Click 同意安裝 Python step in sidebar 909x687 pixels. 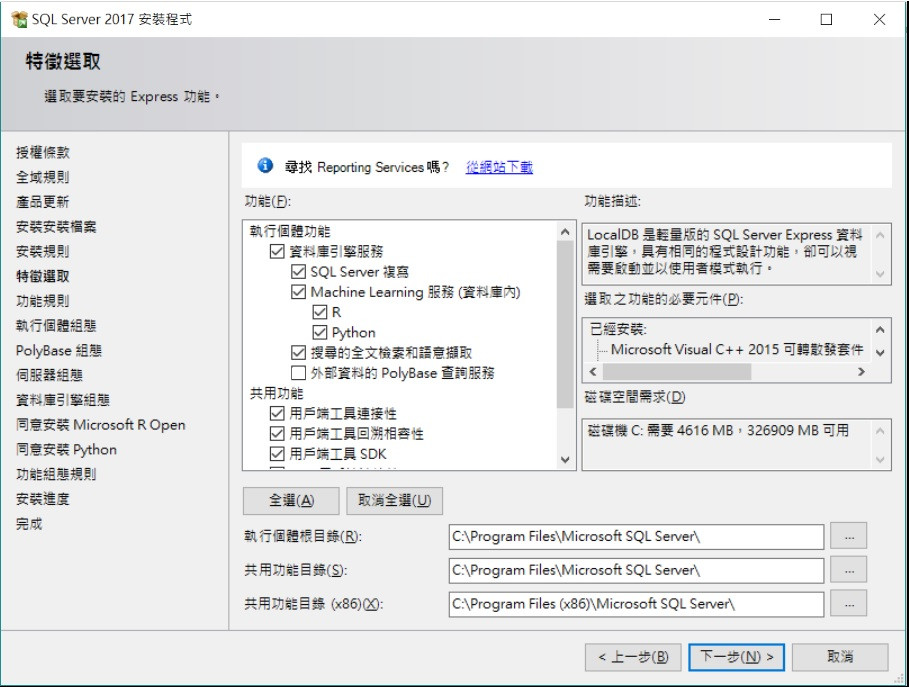point(66,450)
